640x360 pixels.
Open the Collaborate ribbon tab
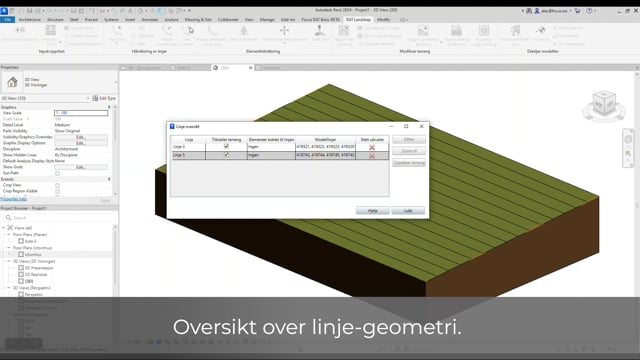click(x=228, y=20)
